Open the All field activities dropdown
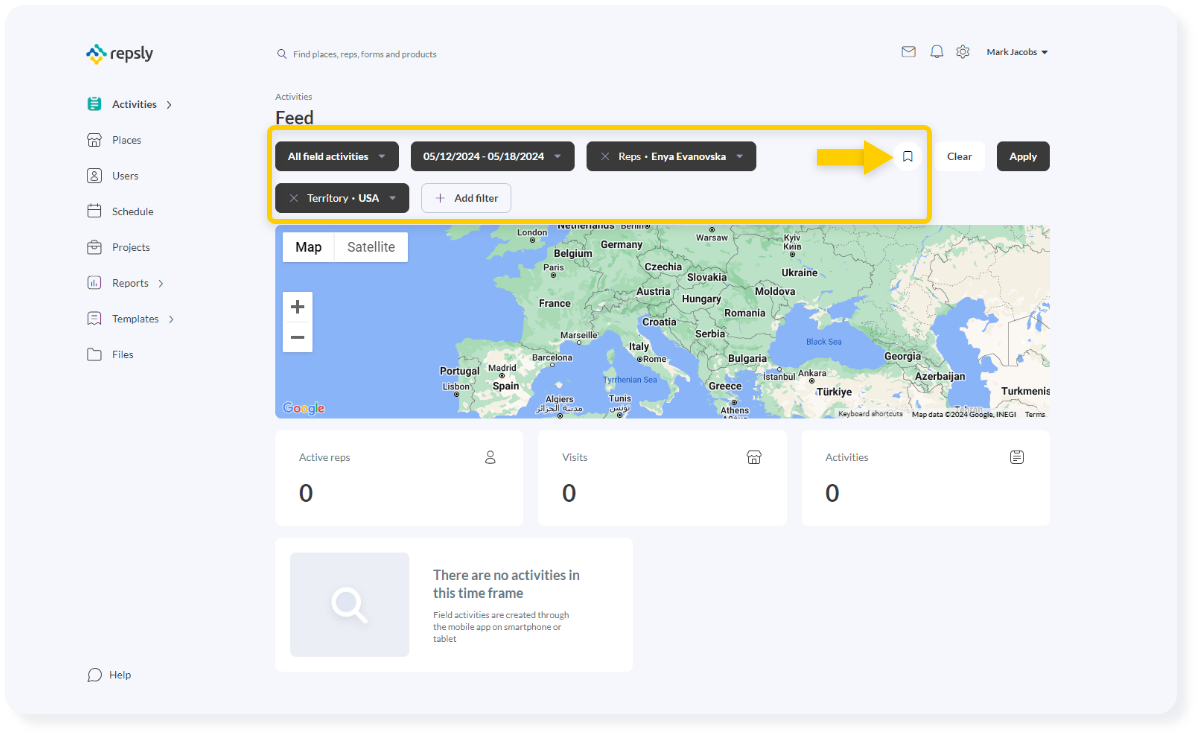1202x739 pixels. pyautogui.click(x=337, y=156)
